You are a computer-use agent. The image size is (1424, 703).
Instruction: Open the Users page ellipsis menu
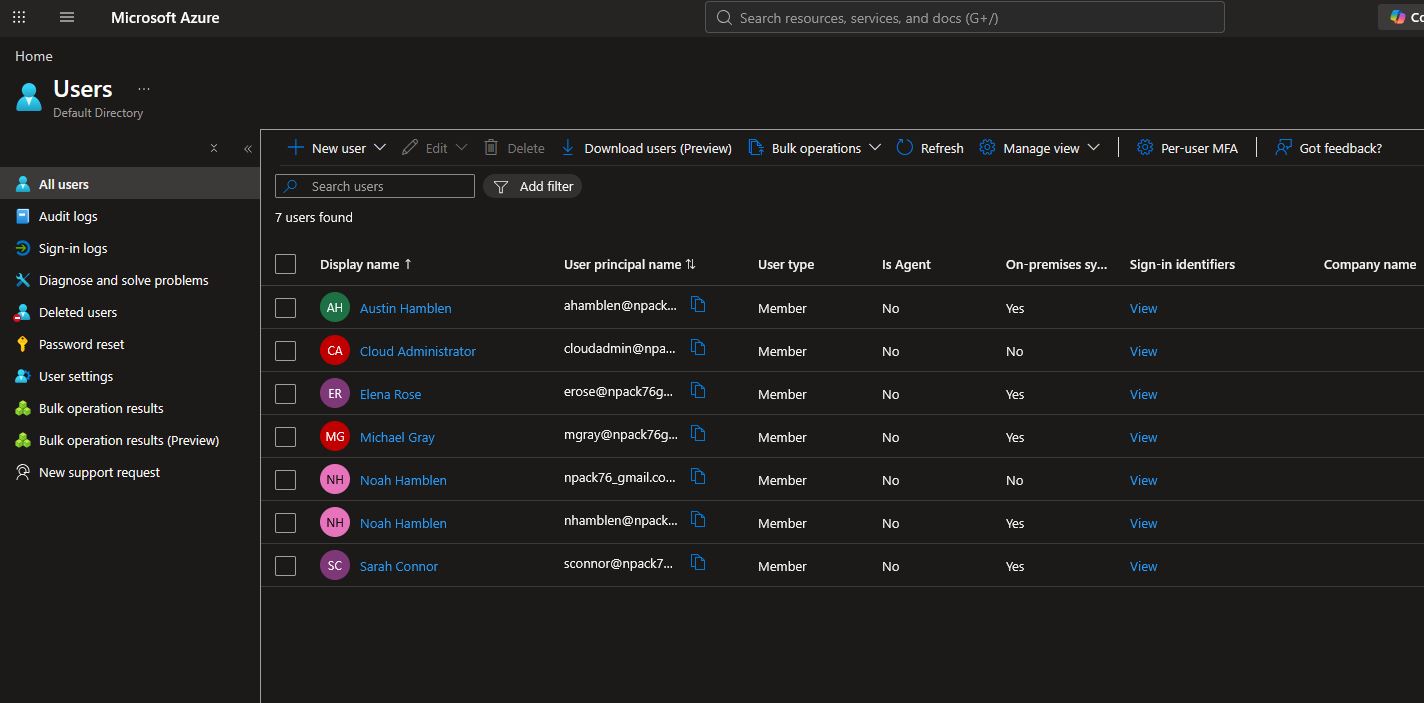(144, 89)
